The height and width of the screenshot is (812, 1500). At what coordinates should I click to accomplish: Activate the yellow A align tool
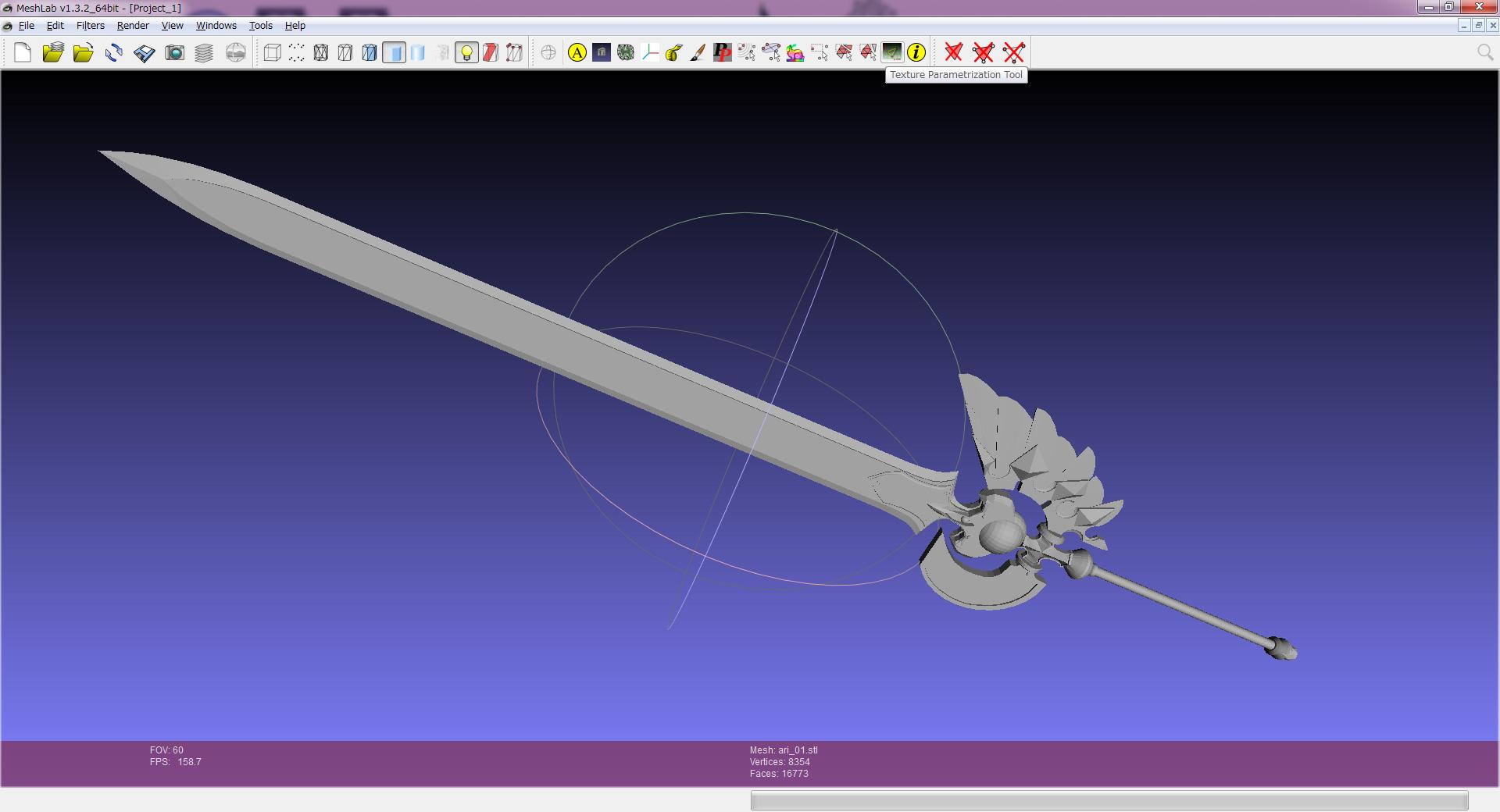(x=577, y=52)
